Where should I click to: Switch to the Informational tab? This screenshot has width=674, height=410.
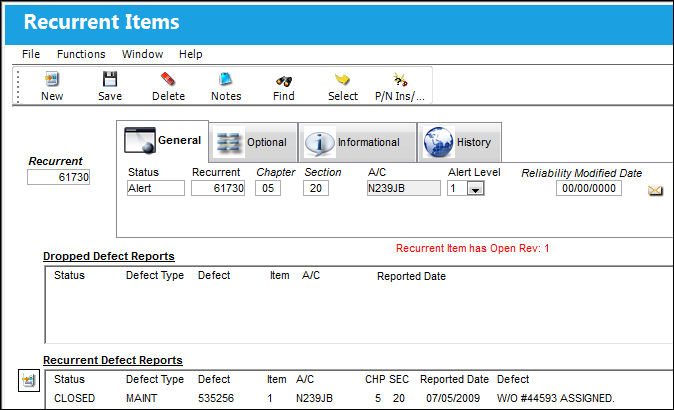(357, 142)
